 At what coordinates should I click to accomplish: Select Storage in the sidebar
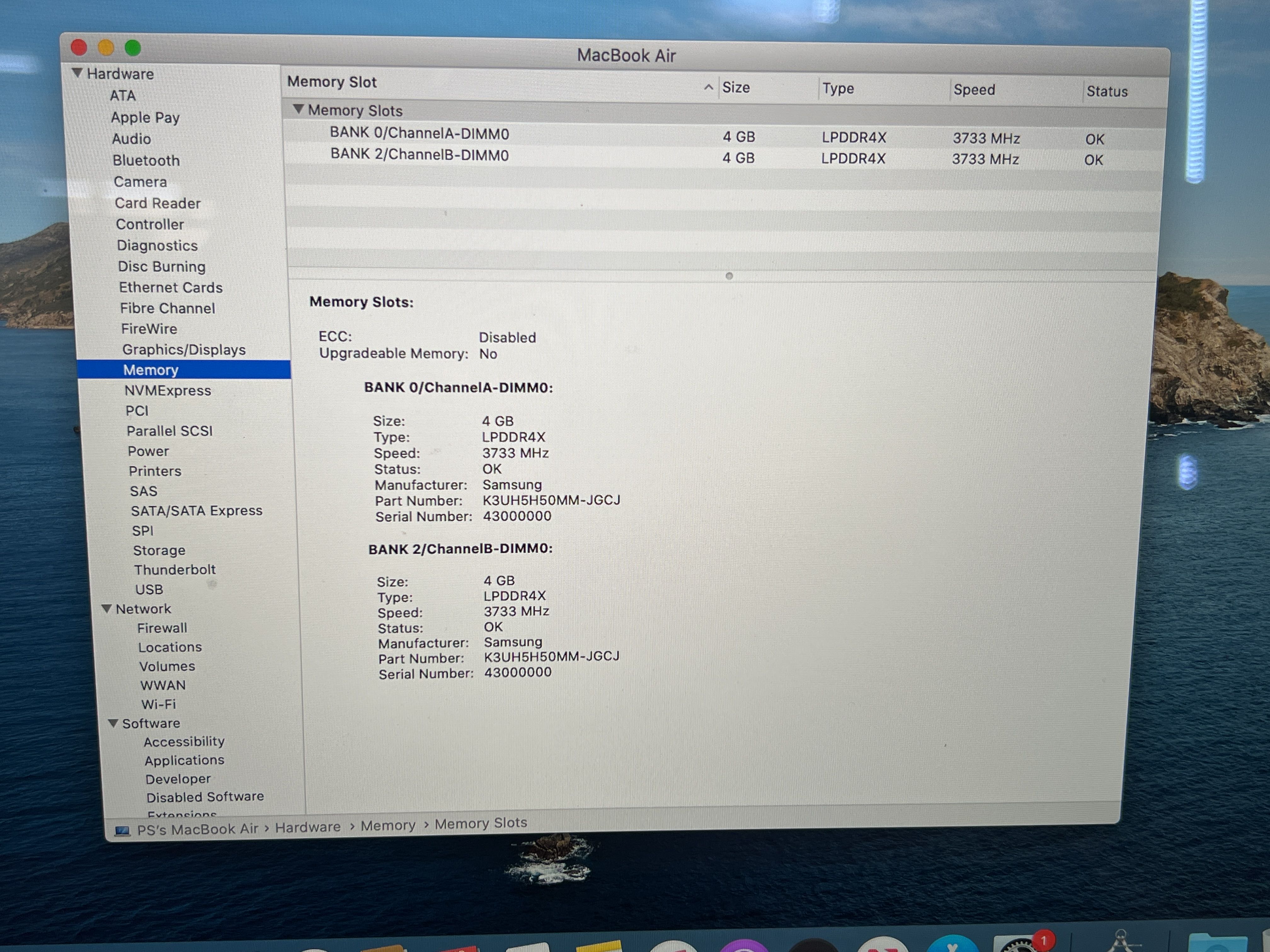[159, 550]
